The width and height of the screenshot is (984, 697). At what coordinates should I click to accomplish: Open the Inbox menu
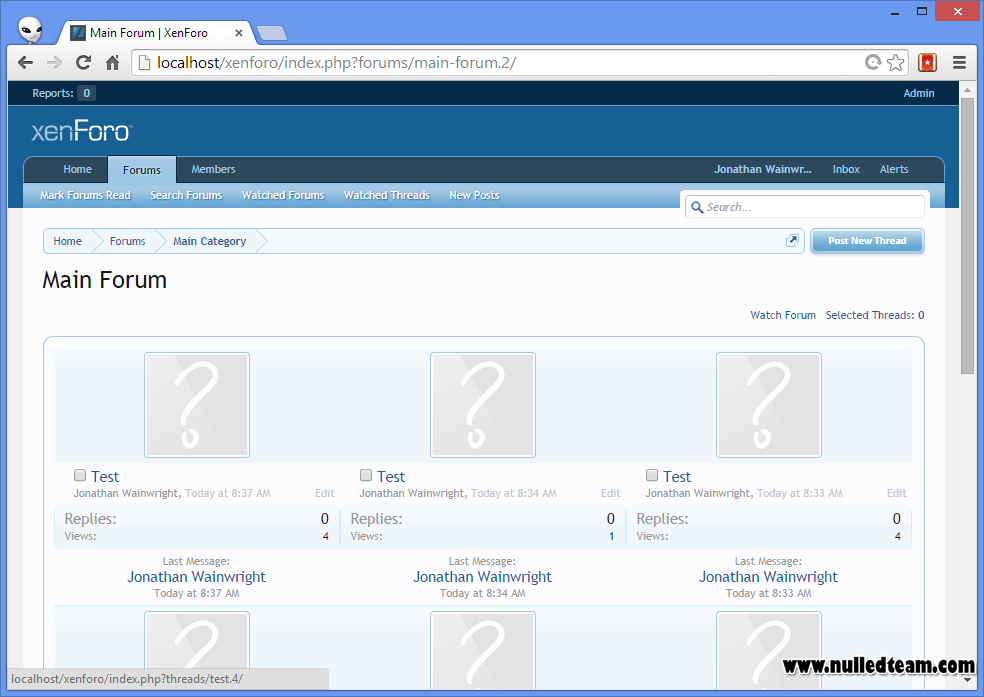pyautogui.click(x=846, y=169)
